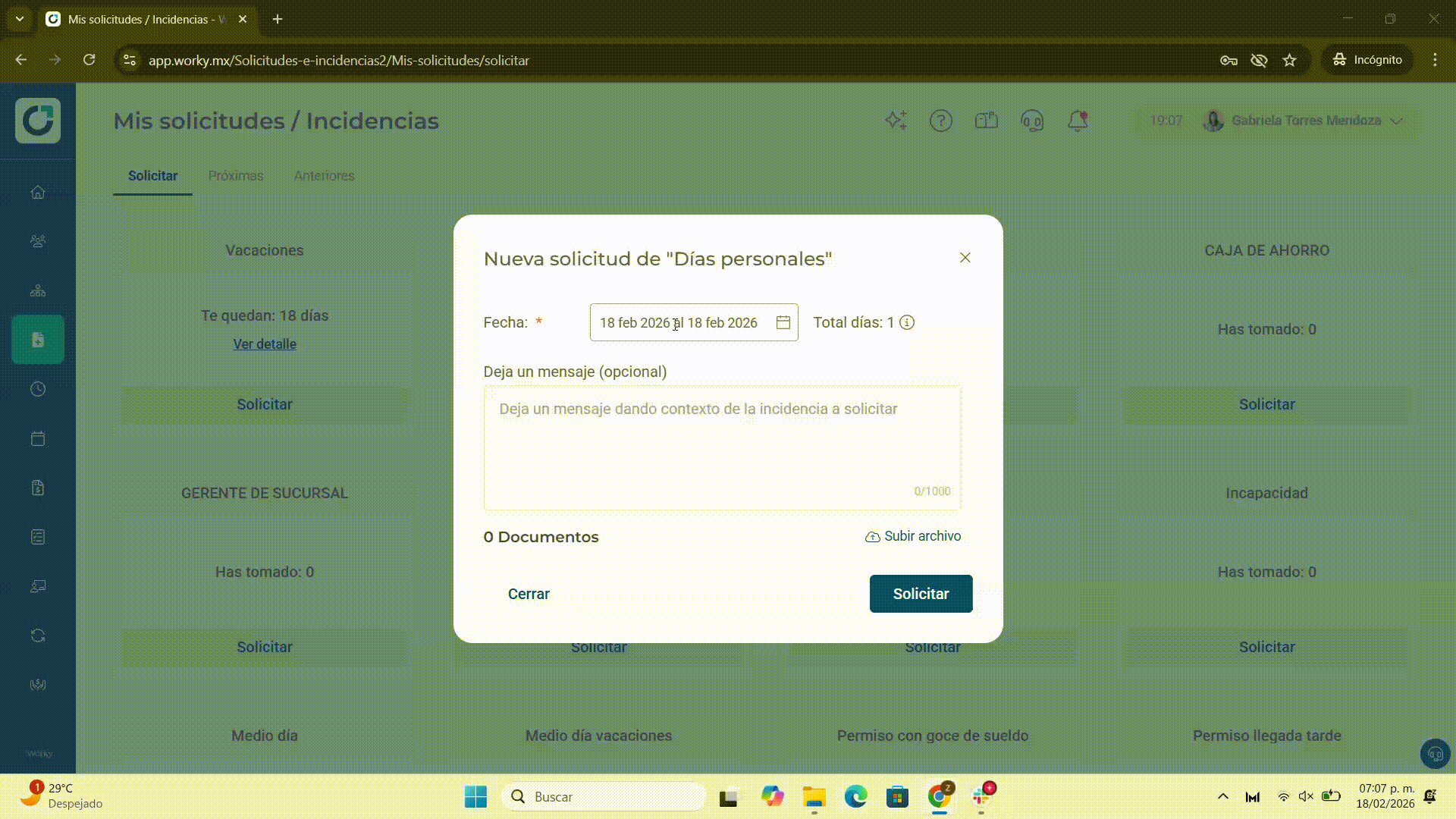Open the Checklist sidebar icon
Viewport: 1456px width, 819px height.
click(x=38, y=537)
